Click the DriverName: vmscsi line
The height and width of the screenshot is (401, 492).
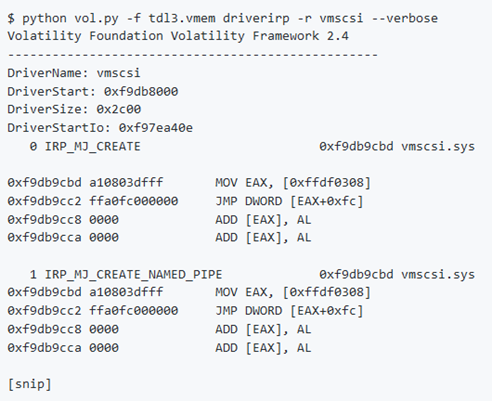click(74, 73)
